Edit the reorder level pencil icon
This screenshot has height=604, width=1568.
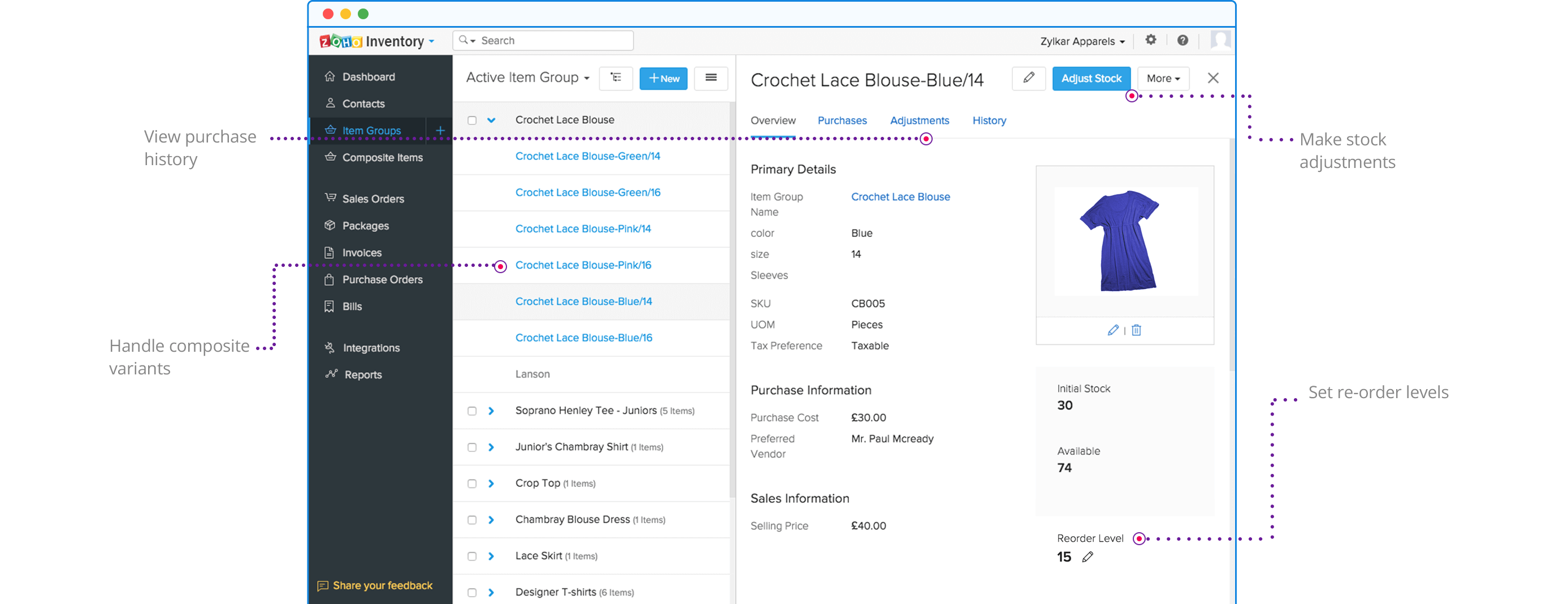click(x=1087, y=557)
